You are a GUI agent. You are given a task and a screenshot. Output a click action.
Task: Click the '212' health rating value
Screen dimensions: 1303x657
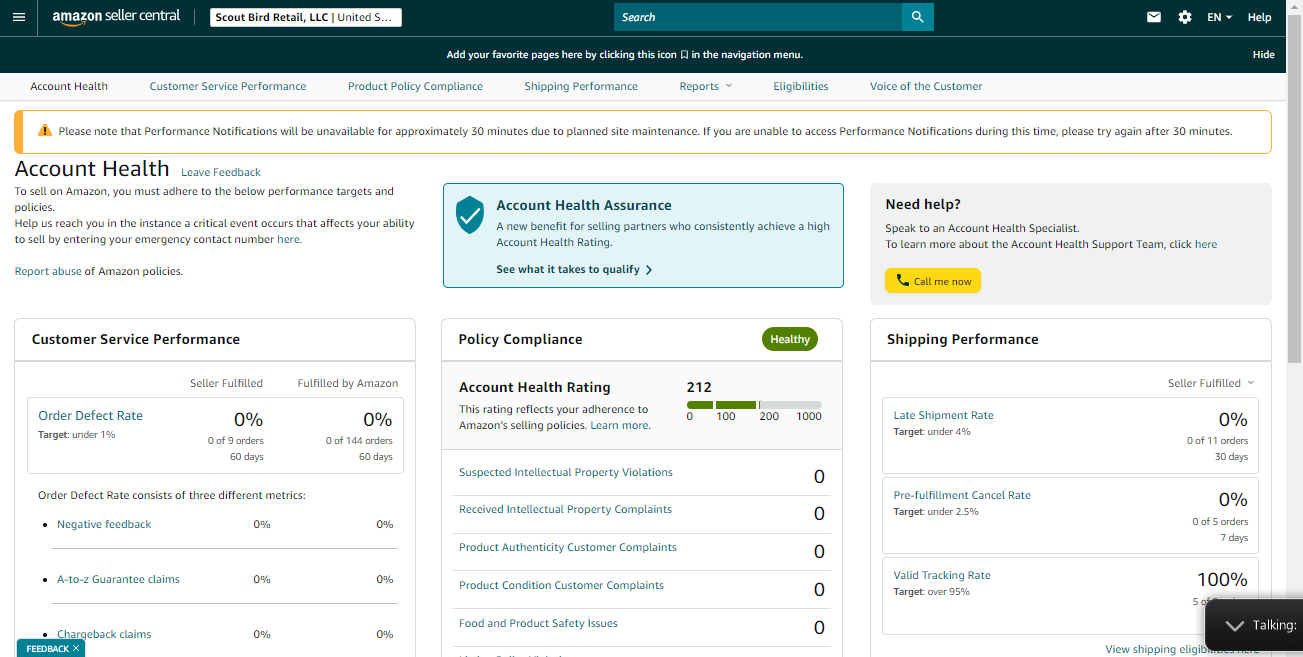coord(699,387)
